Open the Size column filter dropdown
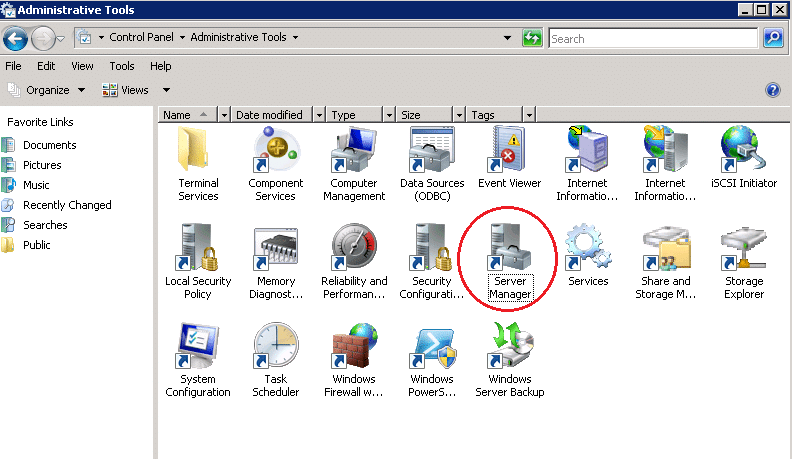The height and width of the screenshot is (459, 792). point(459,115)
